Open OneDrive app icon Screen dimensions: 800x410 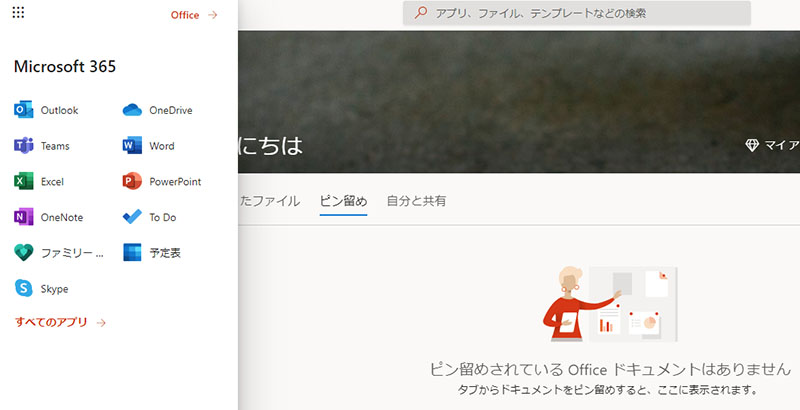[x=132, y=110]
